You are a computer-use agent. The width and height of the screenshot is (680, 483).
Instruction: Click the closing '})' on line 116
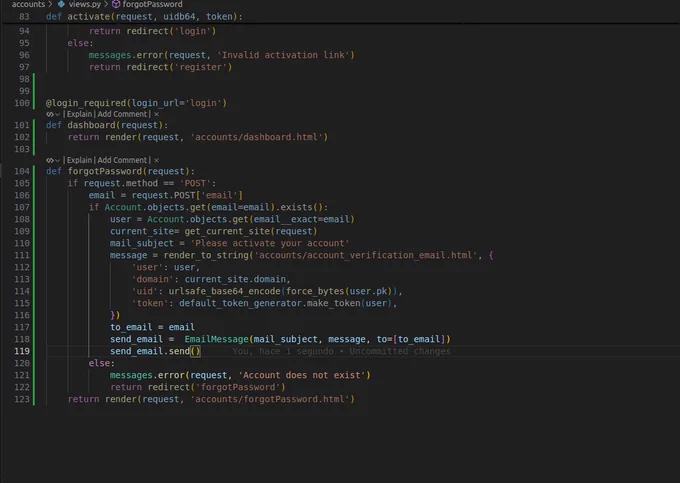click(115, 315)
